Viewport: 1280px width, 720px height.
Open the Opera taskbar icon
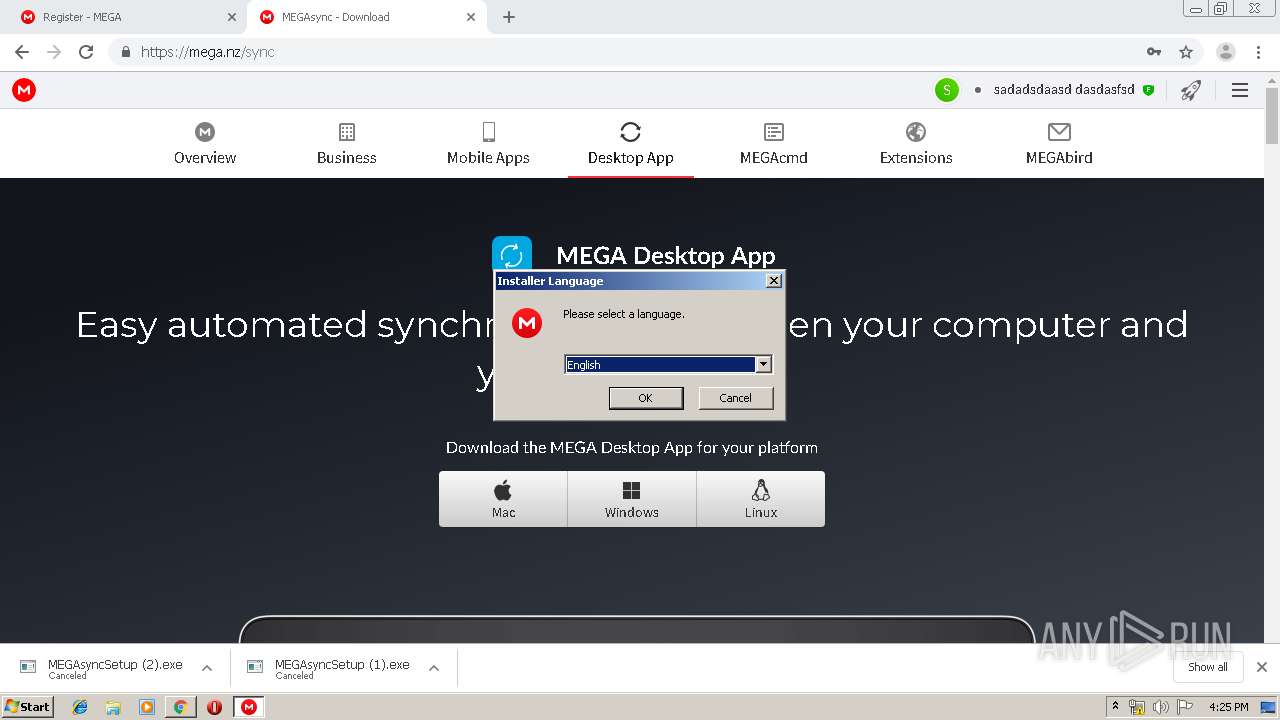[x=214, y=707]
